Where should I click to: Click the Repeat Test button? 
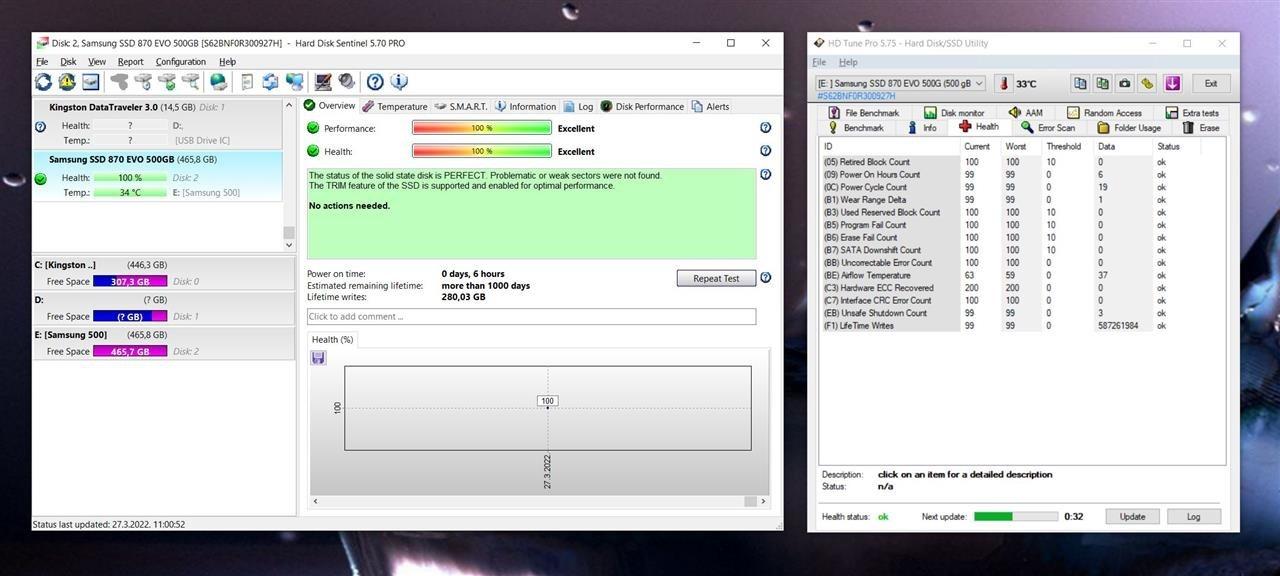[716, 278]
